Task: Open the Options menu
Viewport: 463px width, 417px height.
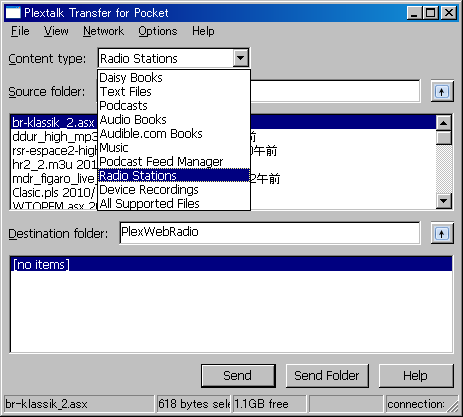Action: (x=158, y=31)
